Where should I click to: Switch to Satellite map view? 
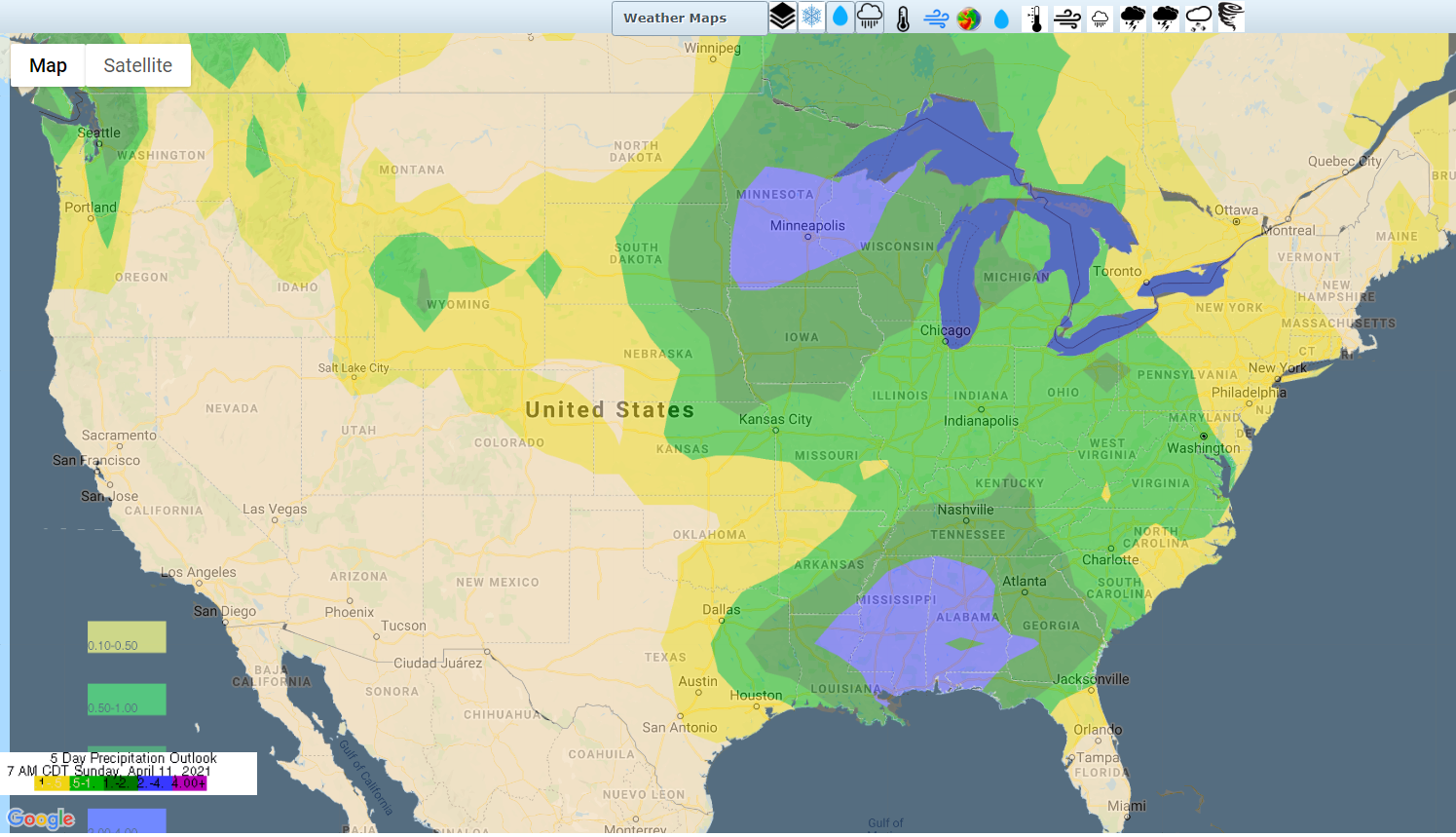(x=137, y=65)
